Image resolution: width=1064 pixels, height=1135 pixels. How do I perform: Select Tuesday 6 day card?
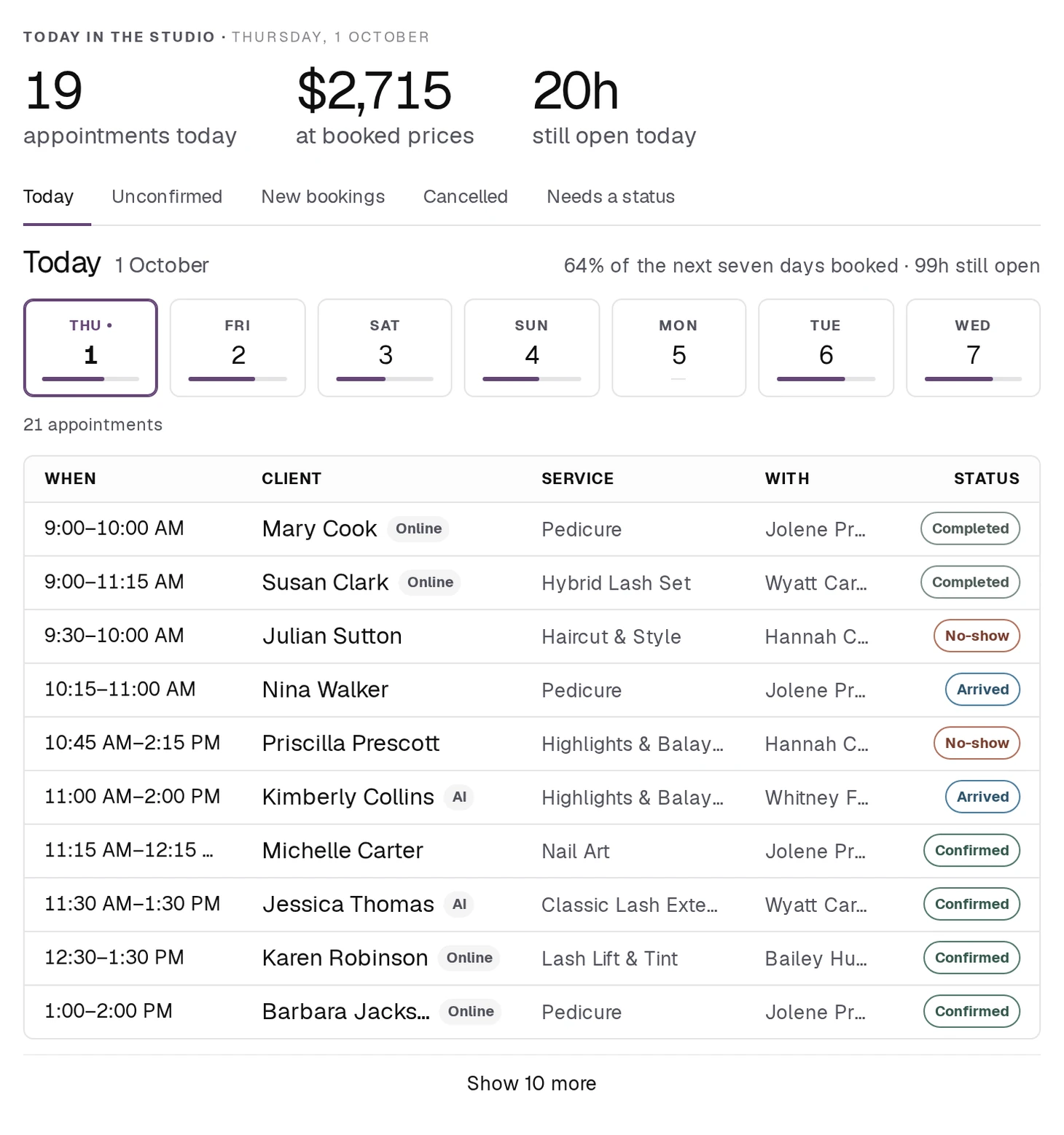point(826,348)
